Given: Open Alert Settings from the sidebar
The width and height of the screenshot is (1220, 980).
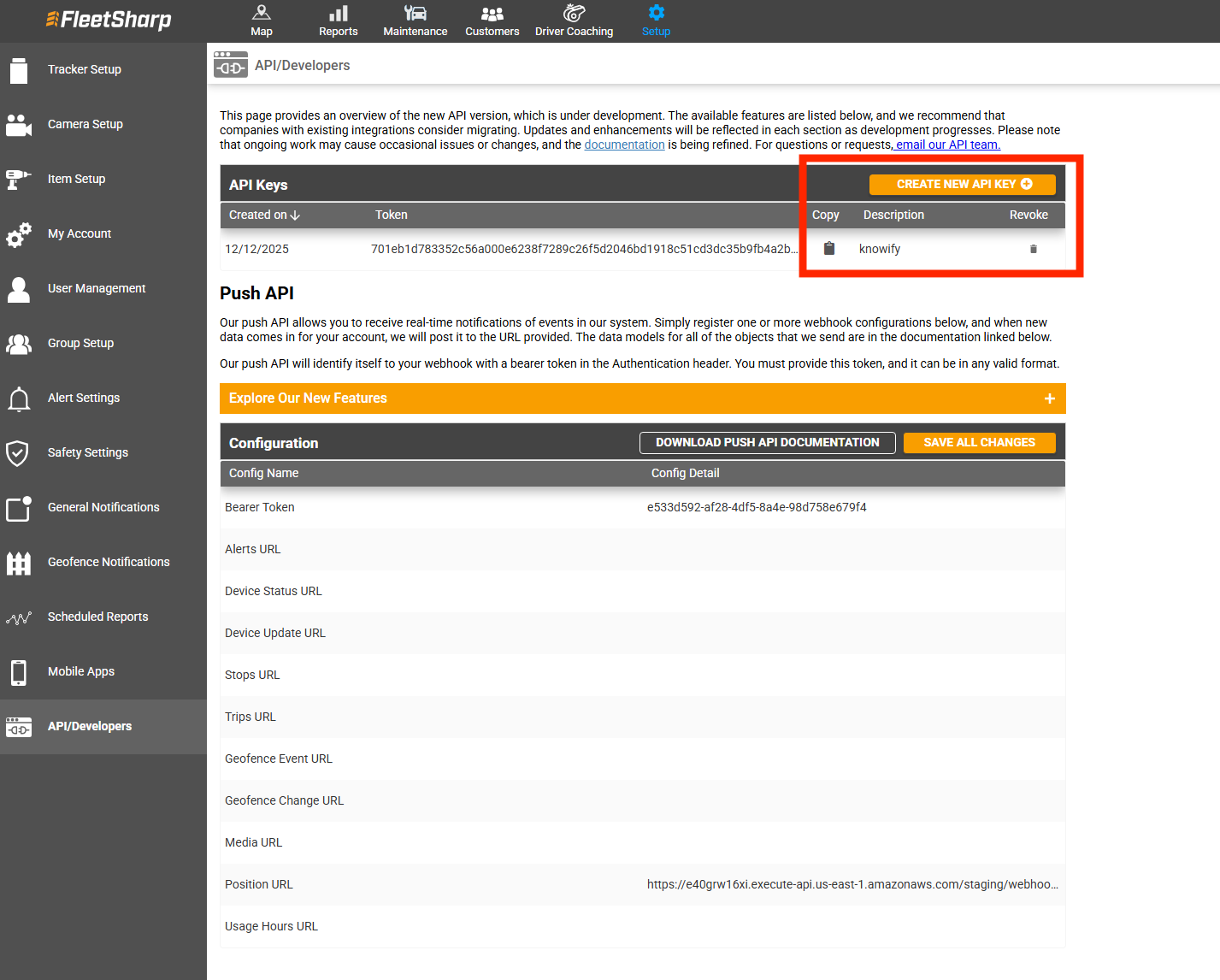Looking at the screenshot, I should (84, 398).
